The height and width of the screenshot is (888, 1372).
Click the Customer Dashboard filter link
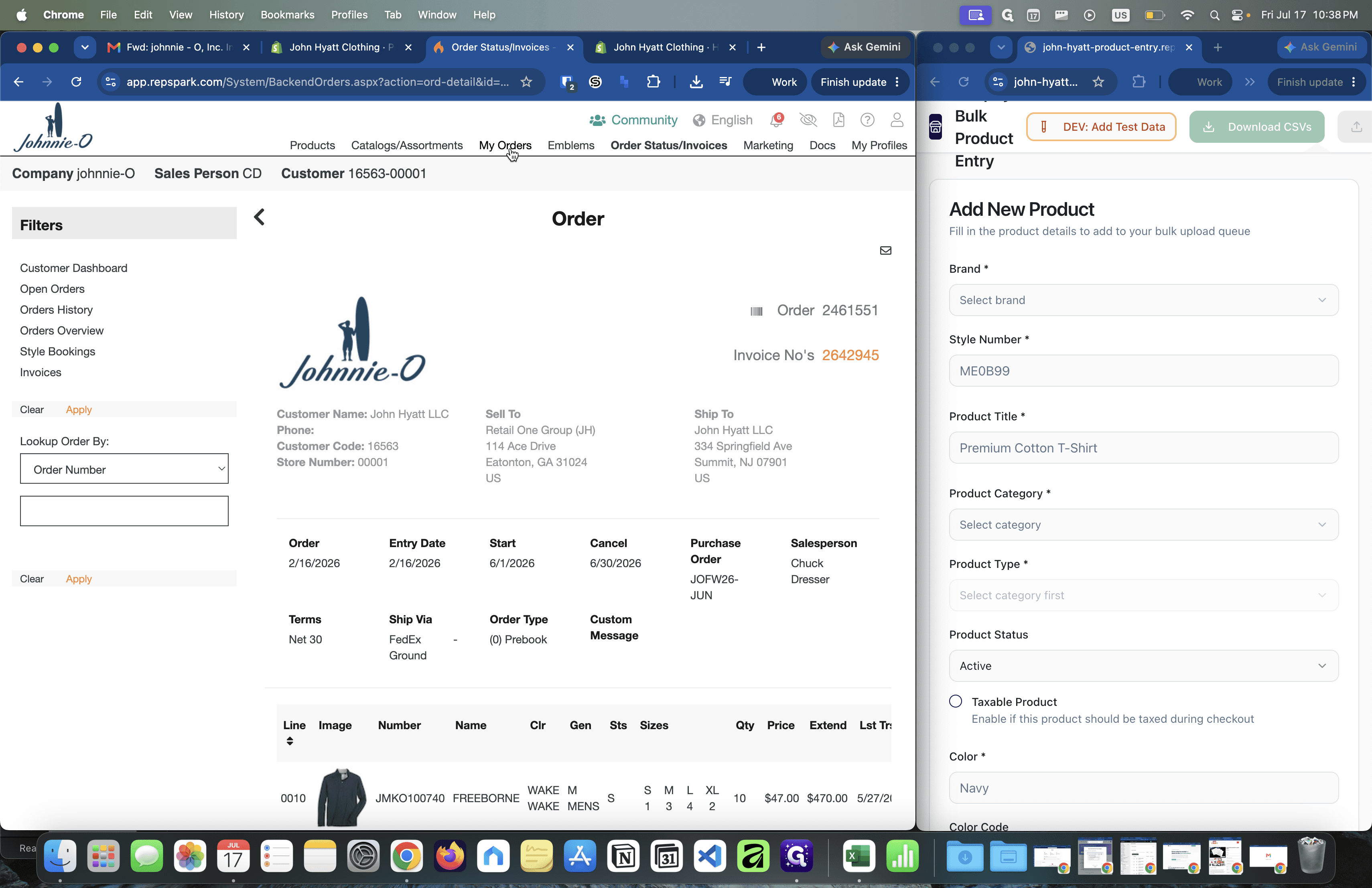point(74,268)
